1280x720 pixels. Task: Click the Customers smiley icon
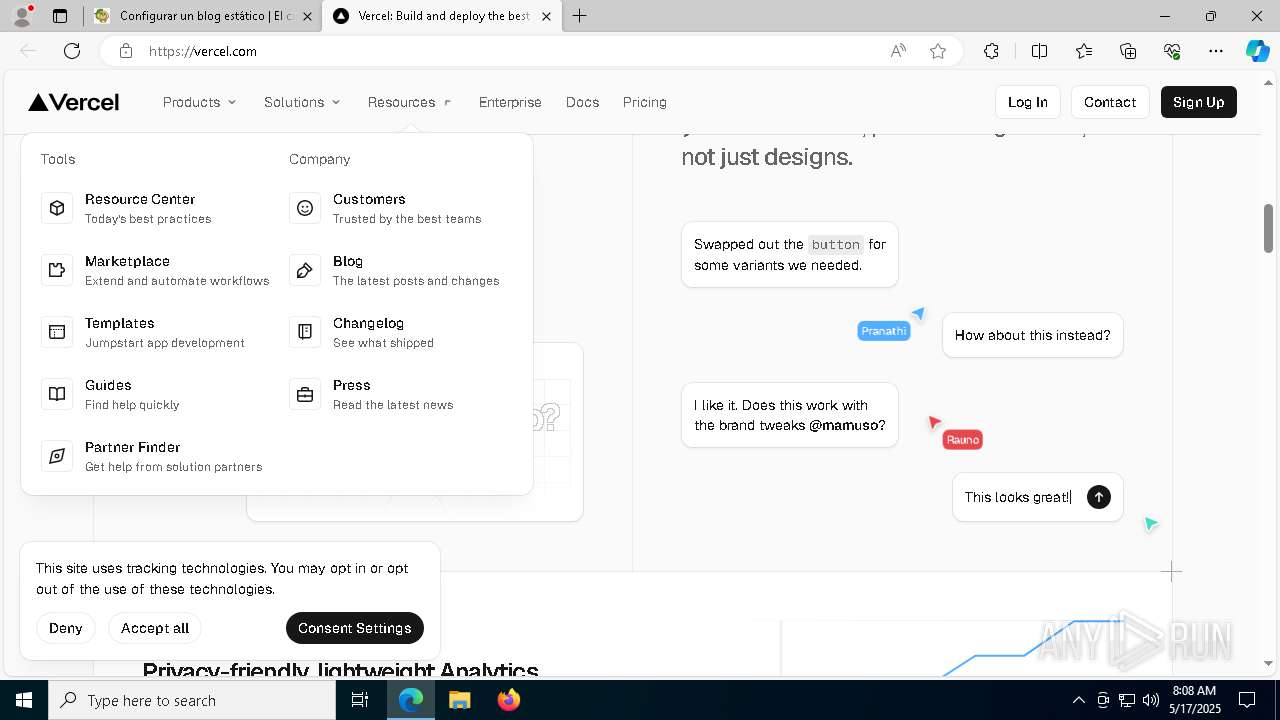coord(305,208)
